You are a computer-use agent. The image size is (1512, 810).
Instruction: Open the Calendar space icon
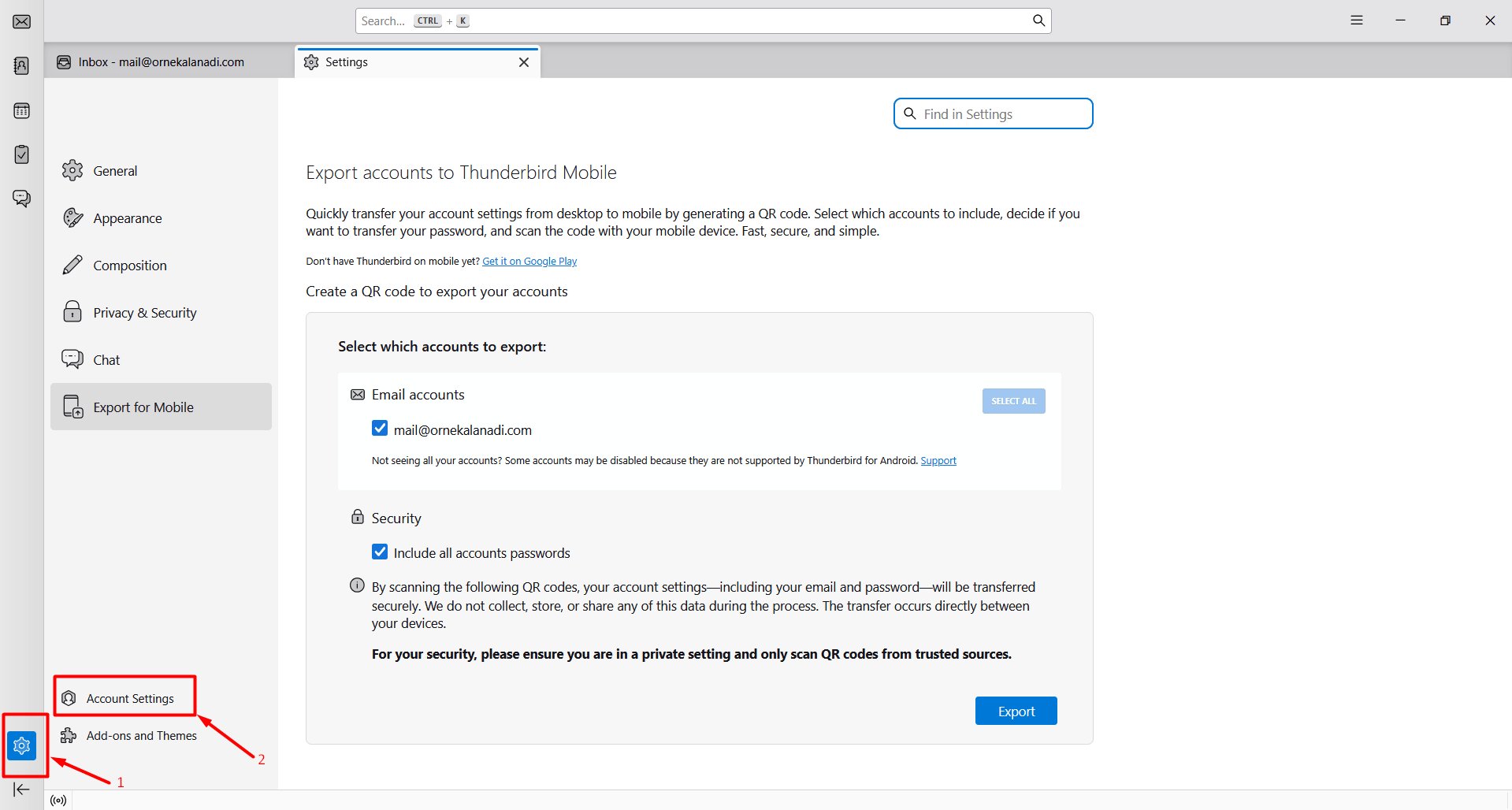tap(22, 110)
